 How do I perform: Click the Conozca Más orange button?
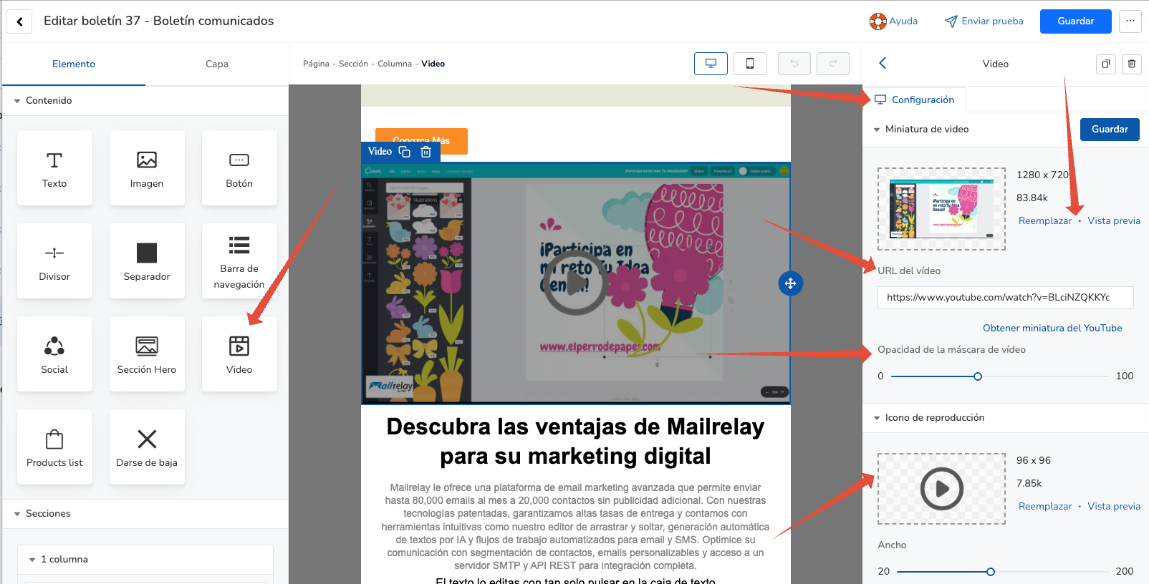click(x=421, y=140)
